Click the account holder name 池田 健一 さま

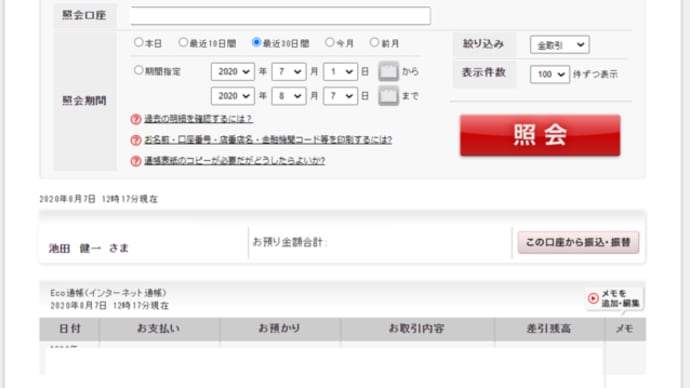point(88,249)
